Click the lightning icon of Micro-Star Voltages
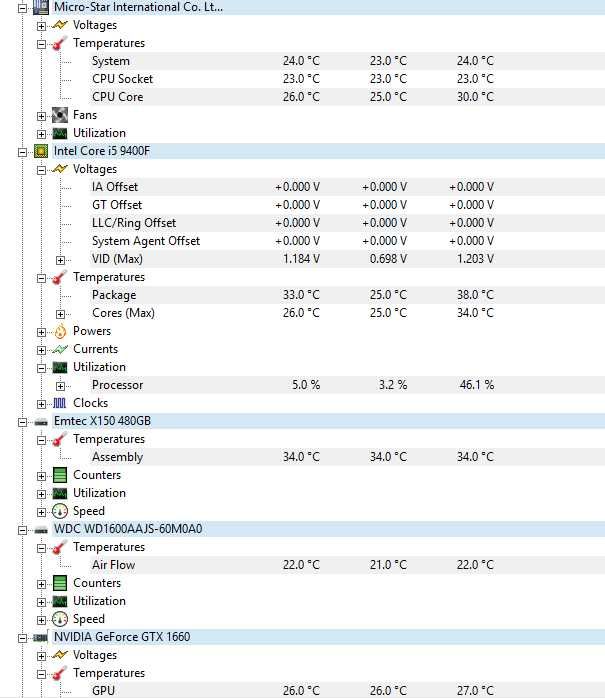Screen dimensions: 605x698 pyautogui.click(x=60, y=25)
